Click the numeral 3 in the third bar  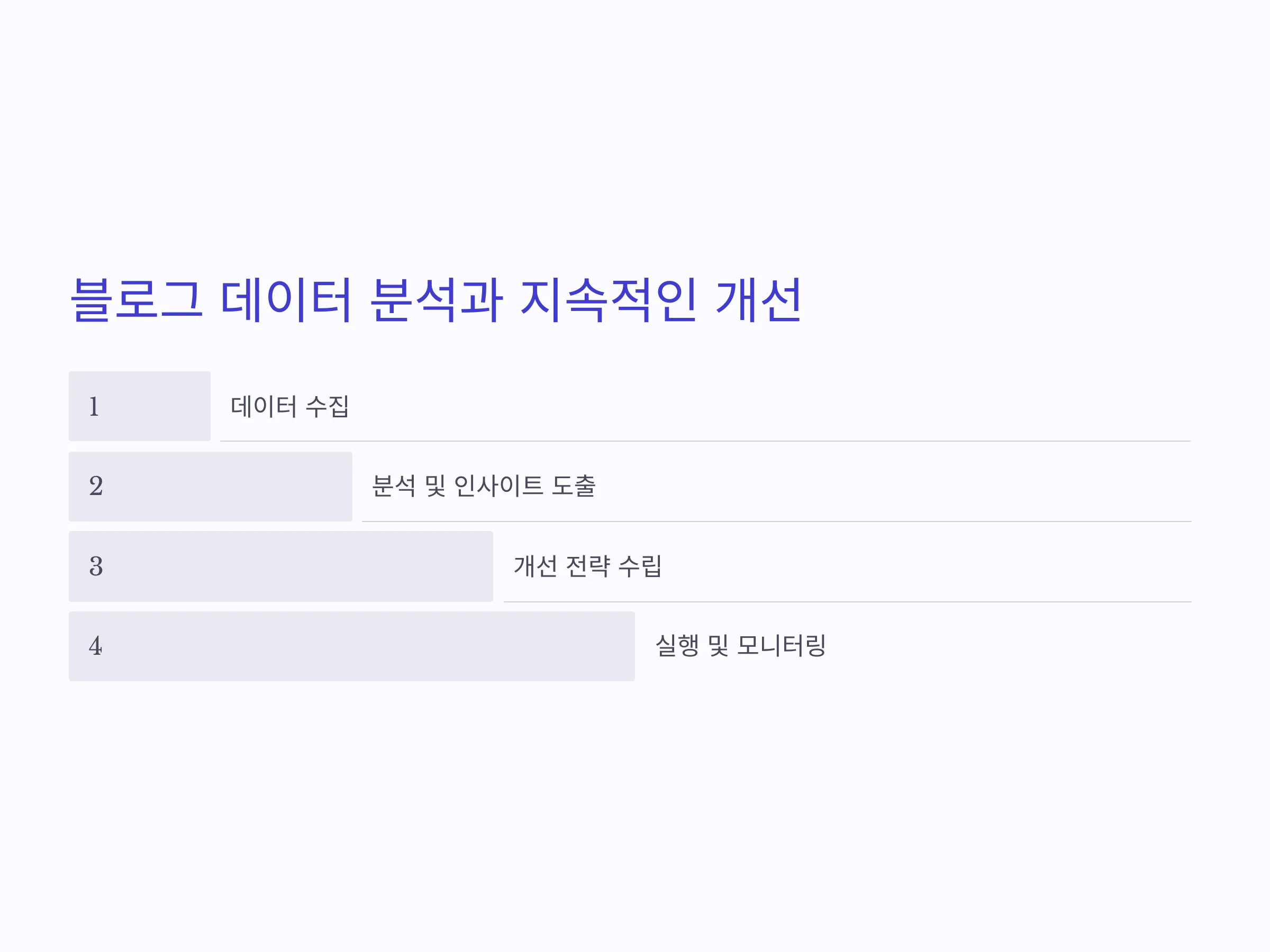point(96,567)
